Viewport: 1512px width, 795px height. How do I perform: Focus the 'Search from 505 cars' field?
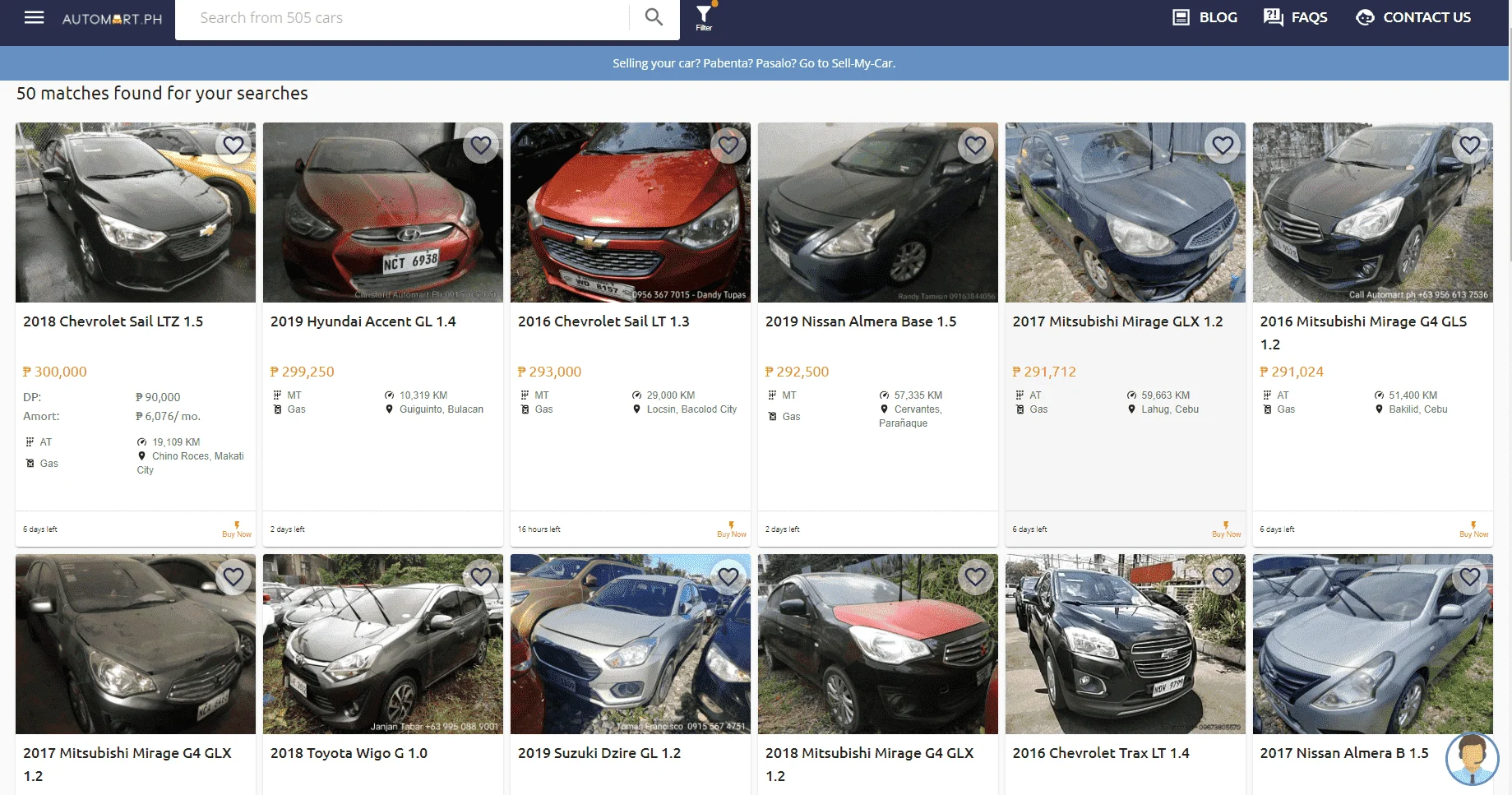coord(403,18)
